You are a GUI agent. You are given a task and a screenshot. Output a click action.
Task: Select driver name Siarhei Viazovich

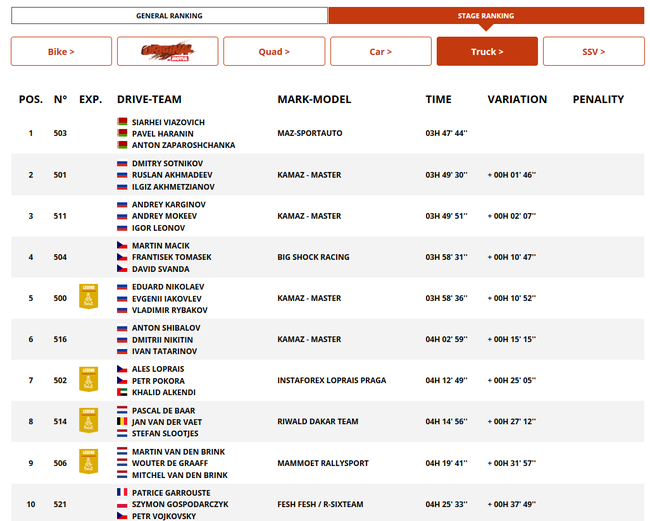pyautogui.click(x=168, y=122)
